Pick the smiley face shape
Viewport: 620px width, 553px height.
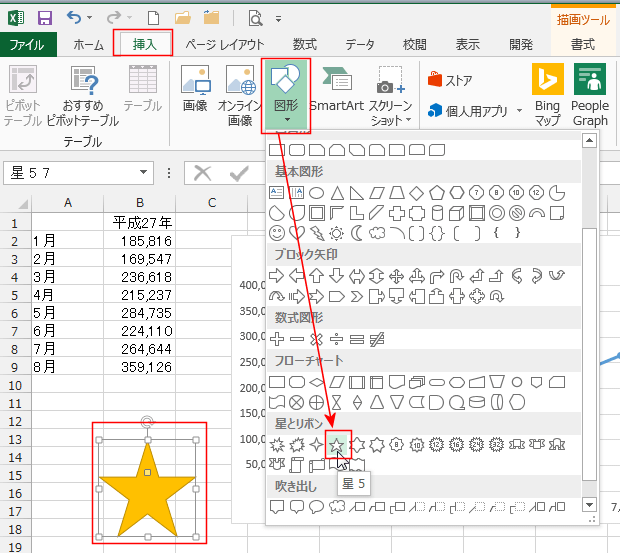click(277, 233)
